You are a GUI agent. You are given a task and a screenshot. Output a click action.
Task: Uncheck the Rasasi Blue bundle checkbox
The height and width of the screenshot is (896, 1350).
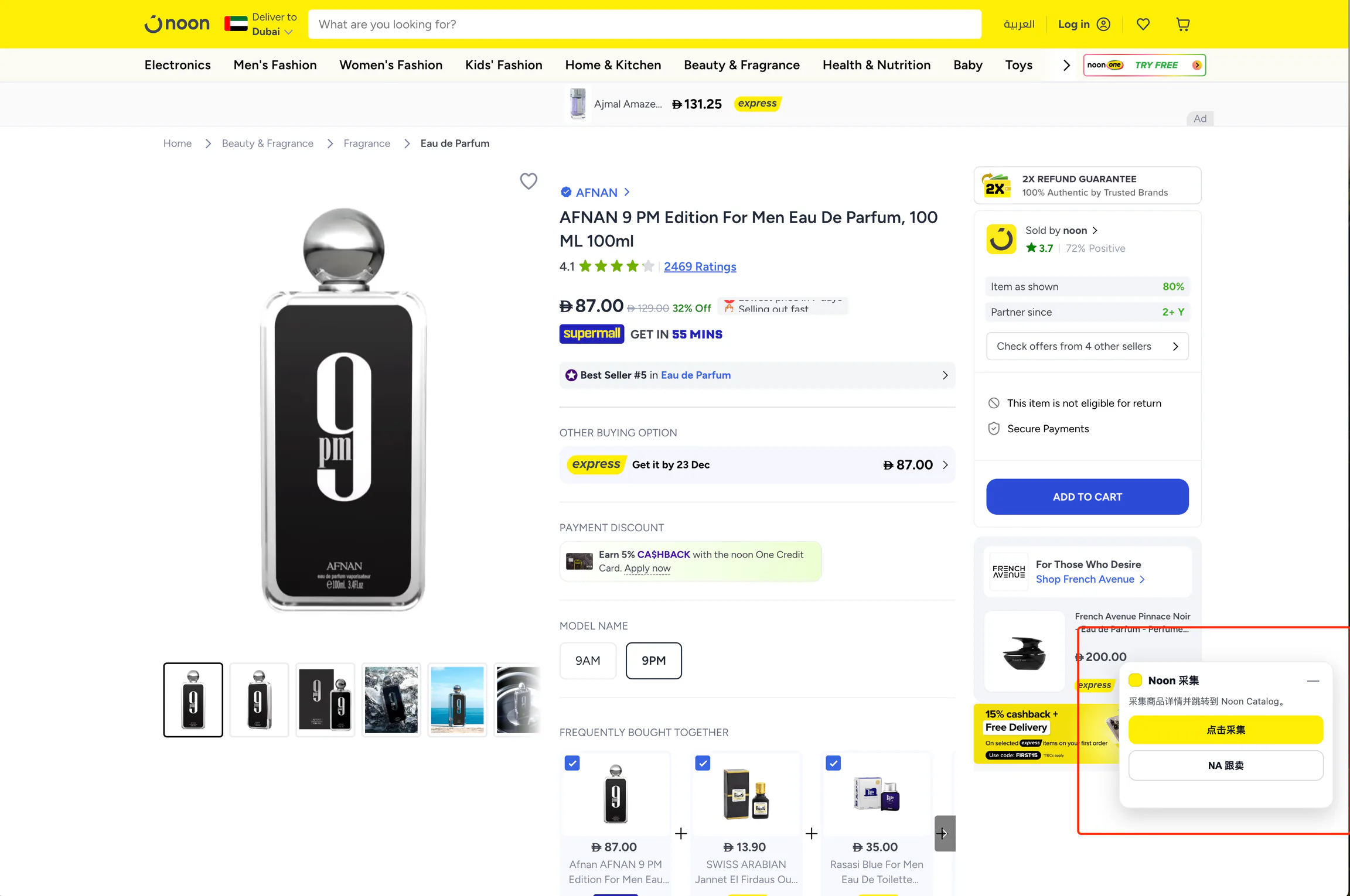(x=833, y=762)
